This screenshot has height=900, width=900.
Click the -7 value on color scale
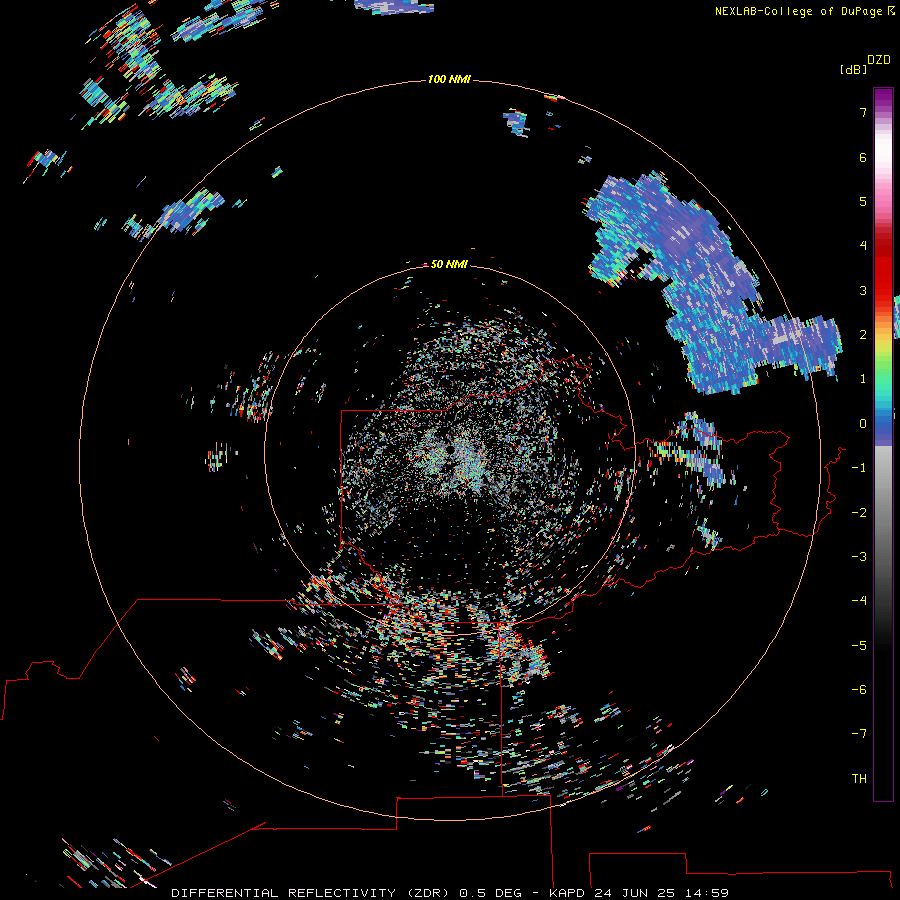tap(859, 734)
